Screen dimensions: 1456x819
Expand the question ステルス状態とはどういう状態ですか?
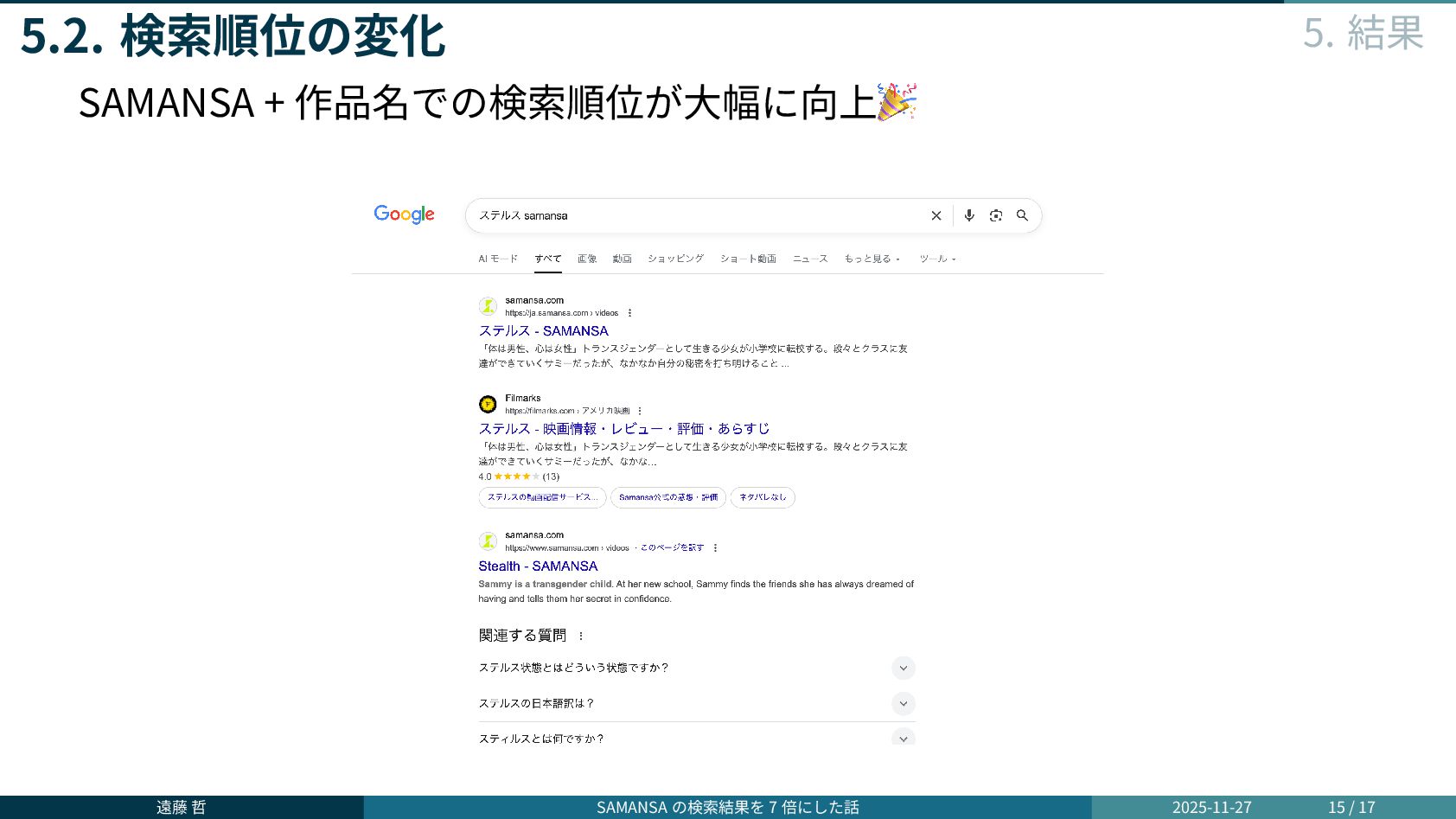point(697,668)
